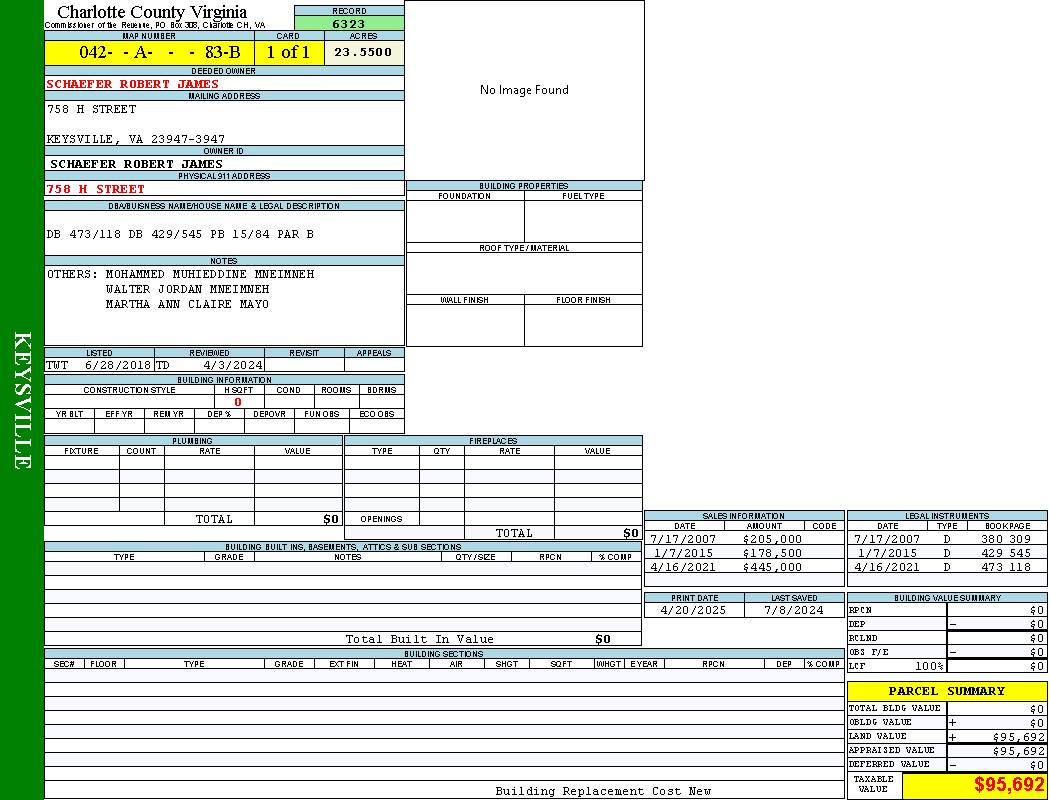
Task: Click the vertical KEYSVILLE green sidebar label
Action: click(22, 400)
